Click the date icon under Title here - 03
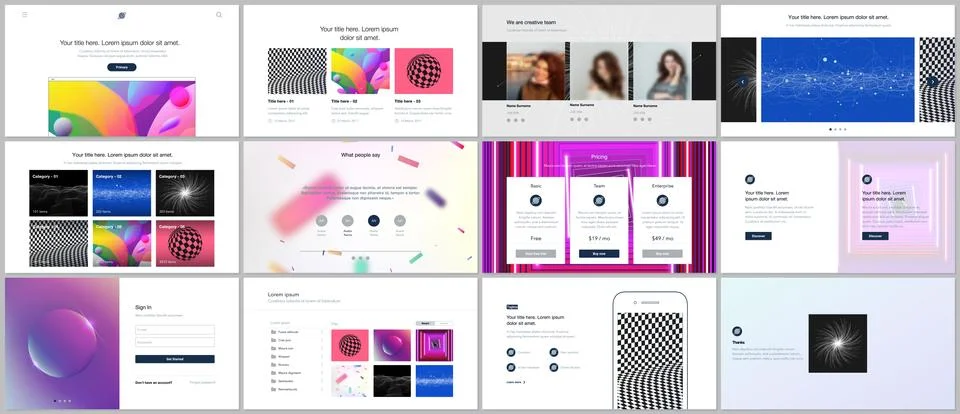This screenshot has height=414, width=960. click(397, 121)
